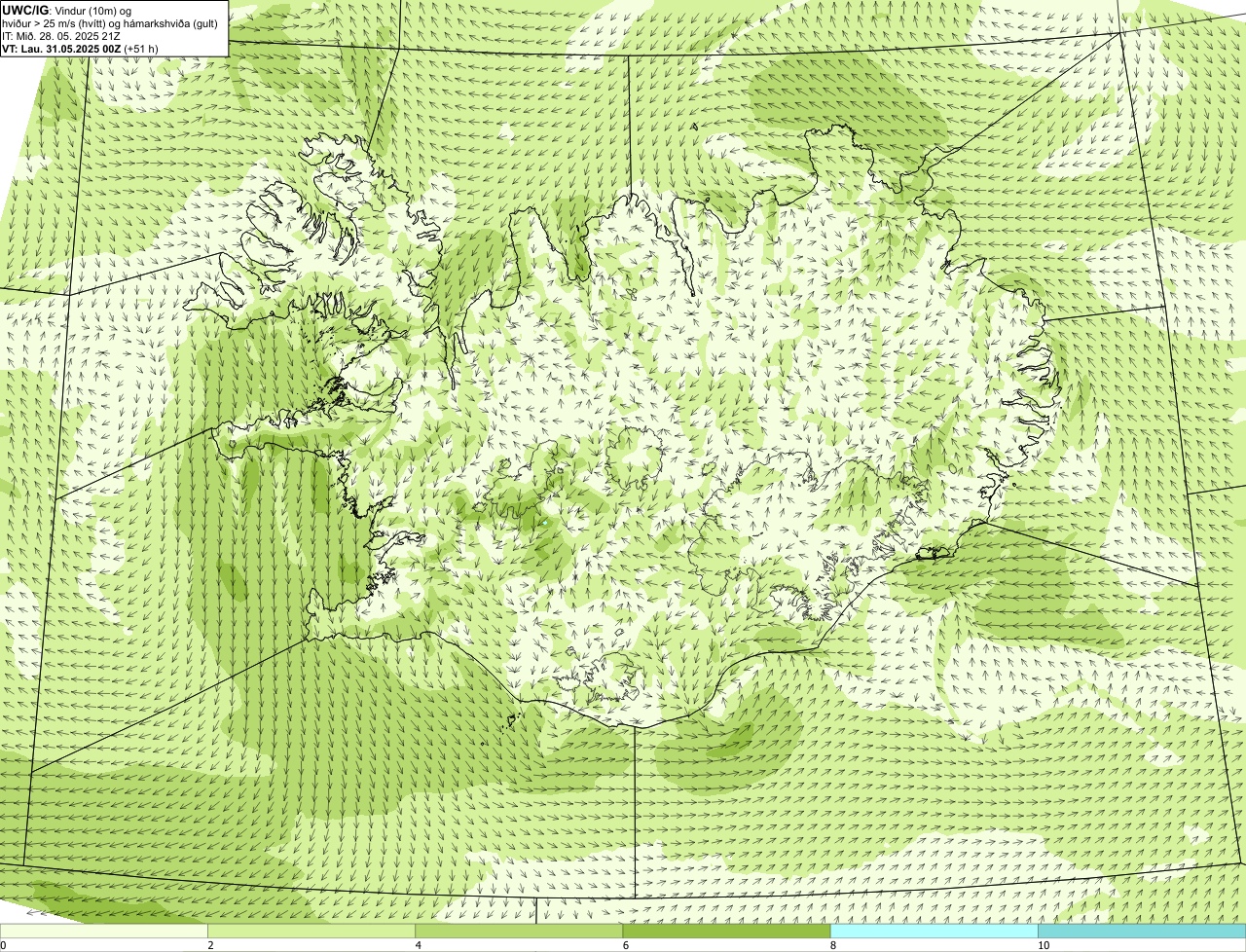This screenshot has height=952, width=1246.
Task: Click the legend scale label "8"
Action: 832,945
